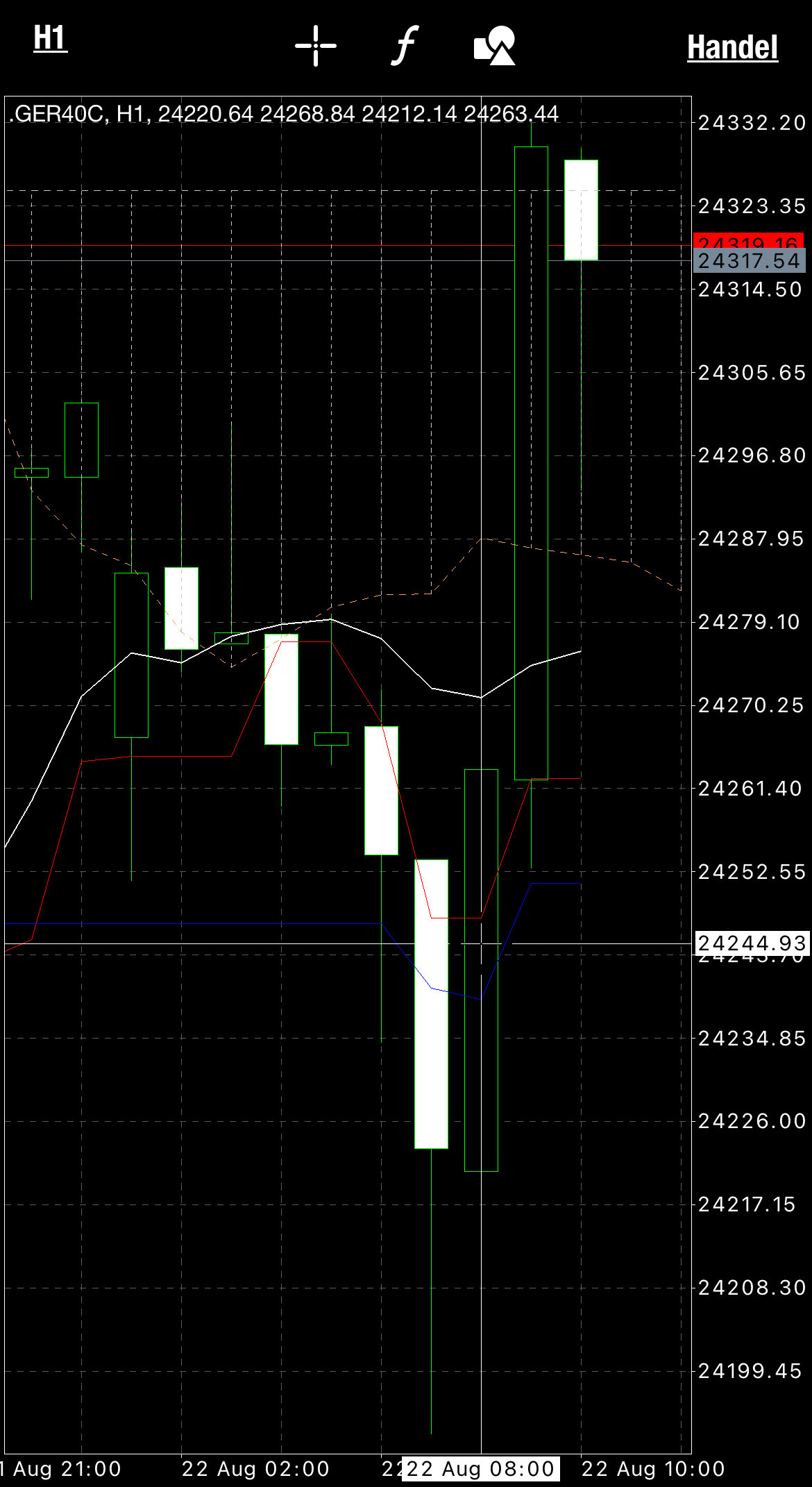812x1487 pixels.
Task: Tap the Aug 21:00 time axis label
Action: click(62, 1469)
